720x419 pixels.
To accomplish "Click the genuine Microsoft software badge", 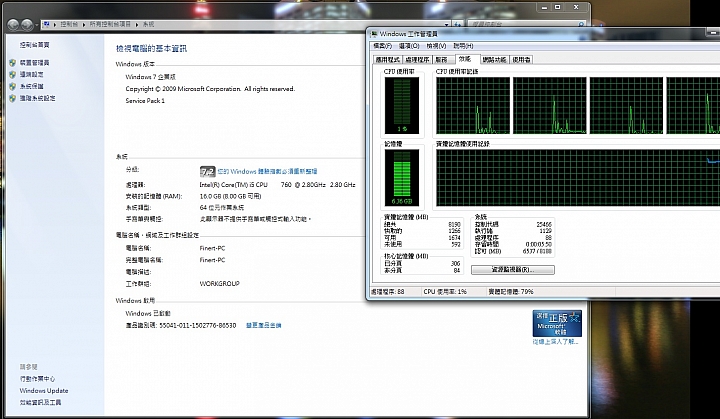I will tap(557, 323).
